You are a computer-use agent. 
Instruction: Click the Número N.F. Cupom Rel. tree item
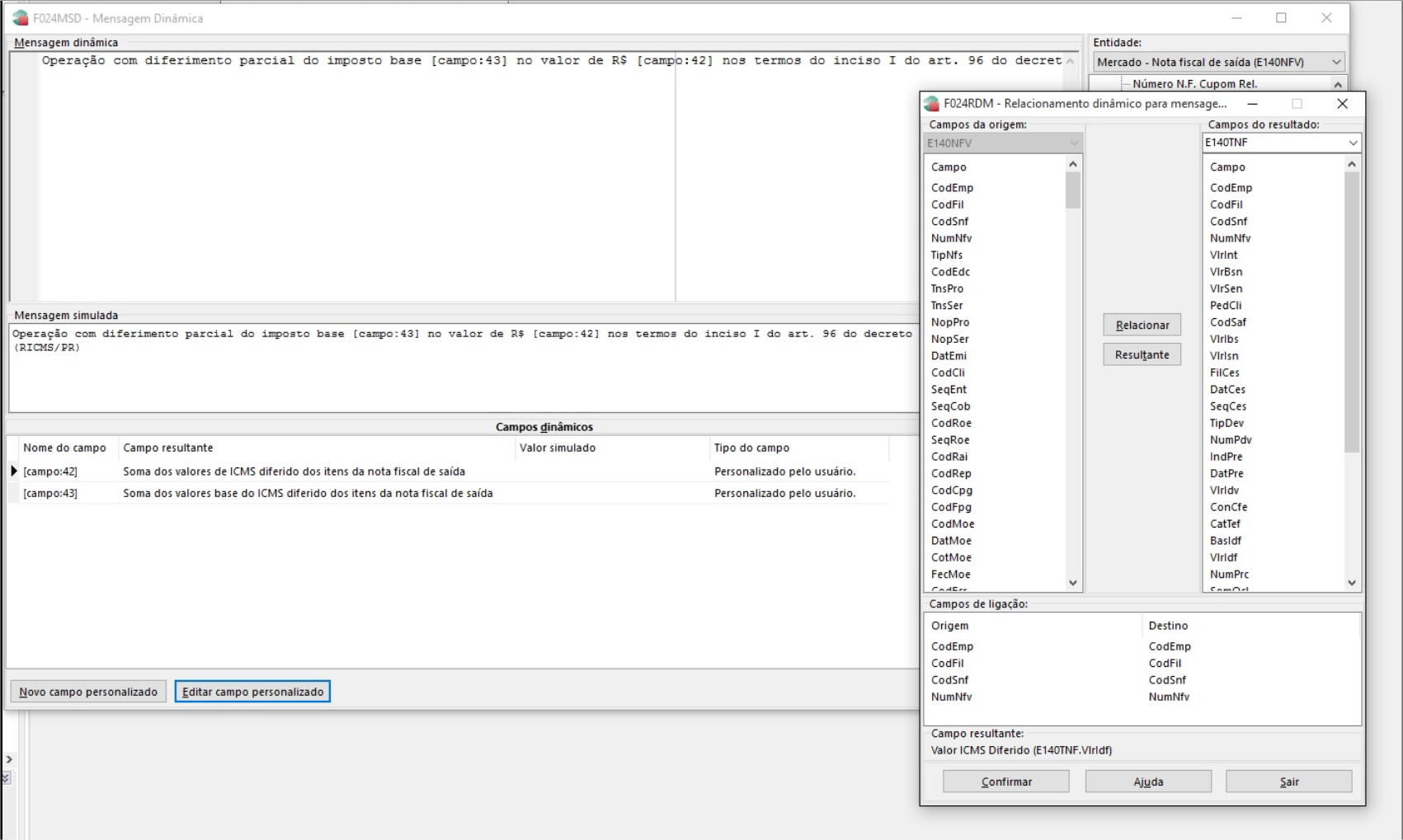pyautogui.click(x=1194, y=84)
